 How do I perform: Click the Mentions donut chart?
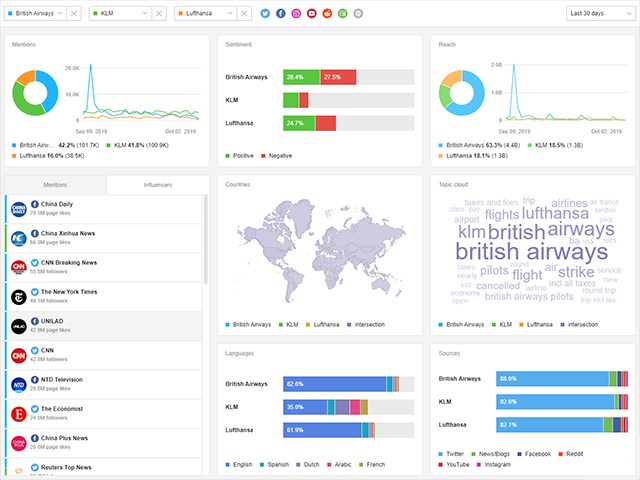click(35, 93)
